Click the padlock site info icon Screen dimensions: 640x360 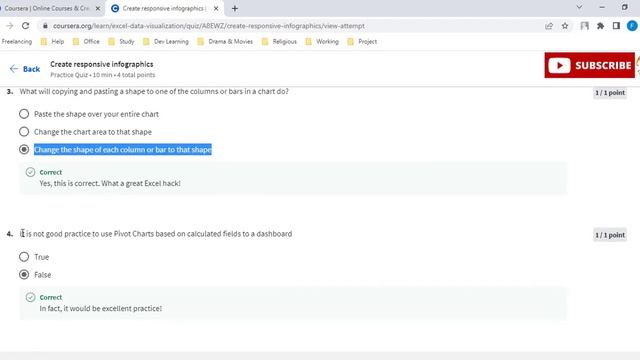(x=45, y=26)
